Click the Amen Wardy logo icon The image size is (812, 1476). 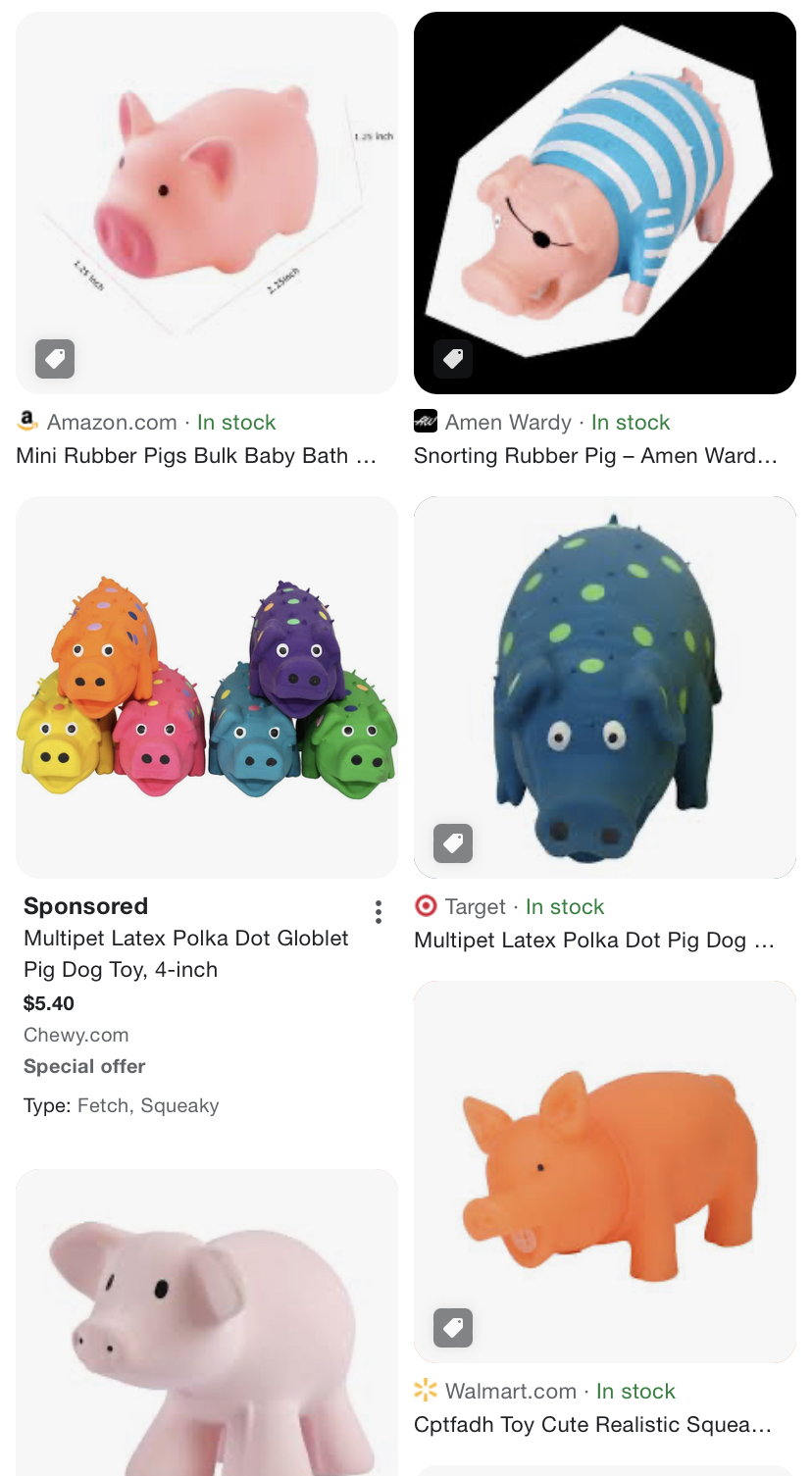click(x=426, y=422)
